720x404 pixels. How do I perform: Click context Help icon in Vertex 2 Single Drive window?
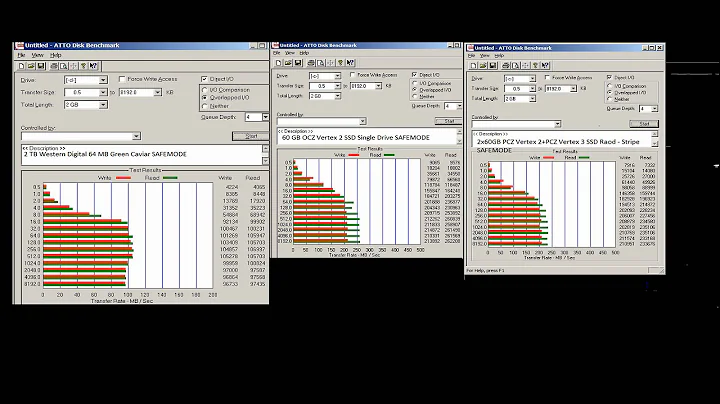pyautogui.click(x=350, y=63)
